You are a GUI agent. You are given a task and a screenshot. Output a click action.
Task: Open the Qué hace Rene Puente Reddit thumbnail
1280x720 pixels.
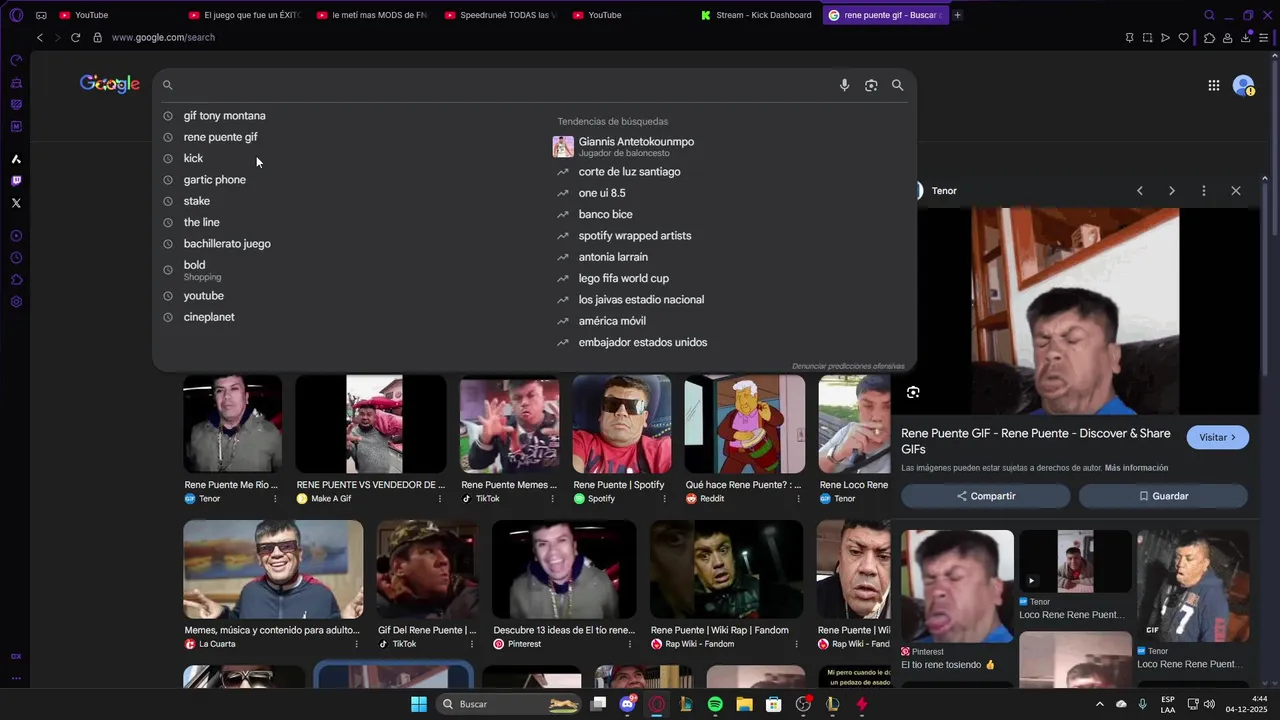(x=744, y=424)
